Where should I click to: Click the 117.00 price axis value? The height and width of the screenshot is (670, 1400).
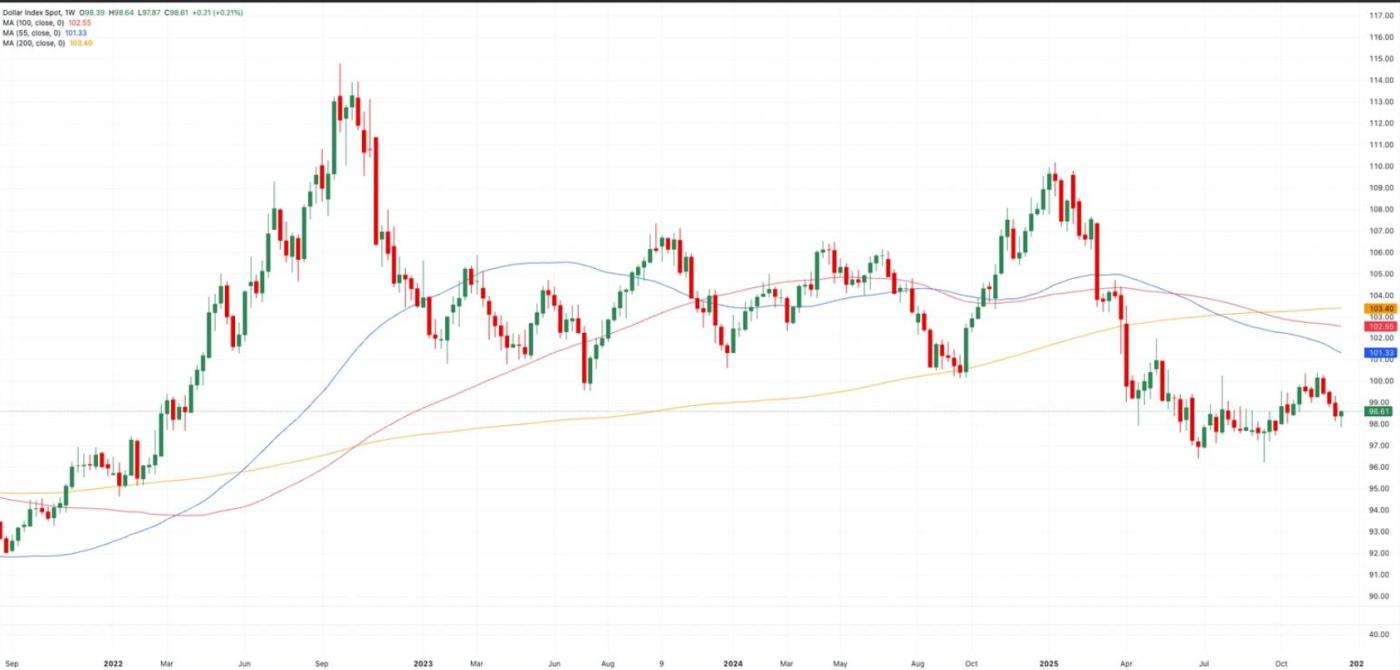pyautogui.click(x=1381, y=15)
